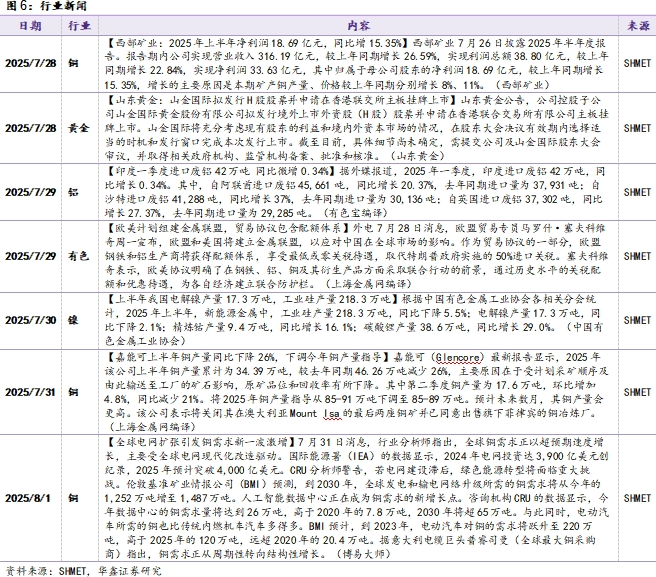Screen dimensions: 656x577
Task: Select the "行业" column header
Action: tap(79, 26)
